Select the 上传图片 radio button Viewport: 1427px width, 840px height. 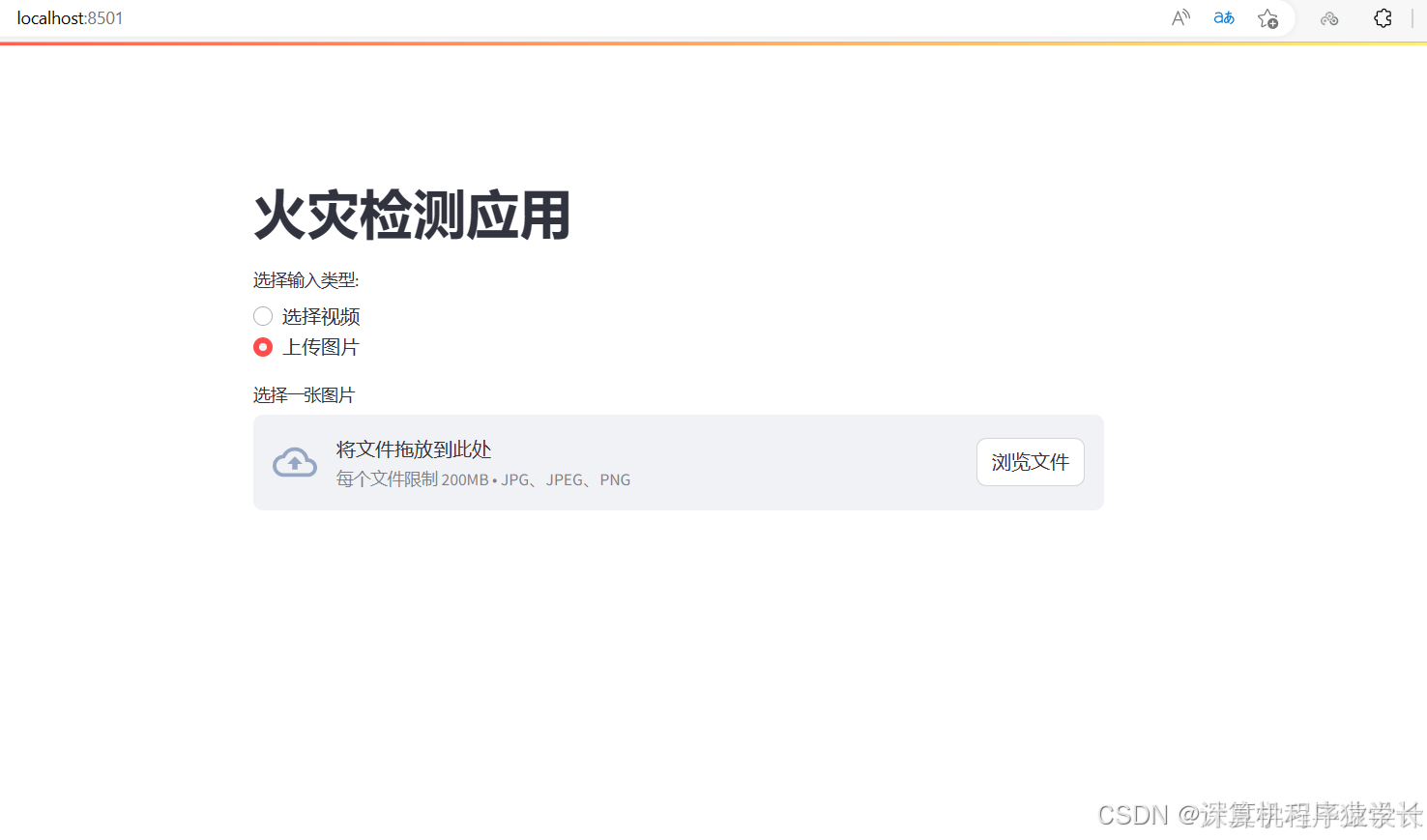263,346
